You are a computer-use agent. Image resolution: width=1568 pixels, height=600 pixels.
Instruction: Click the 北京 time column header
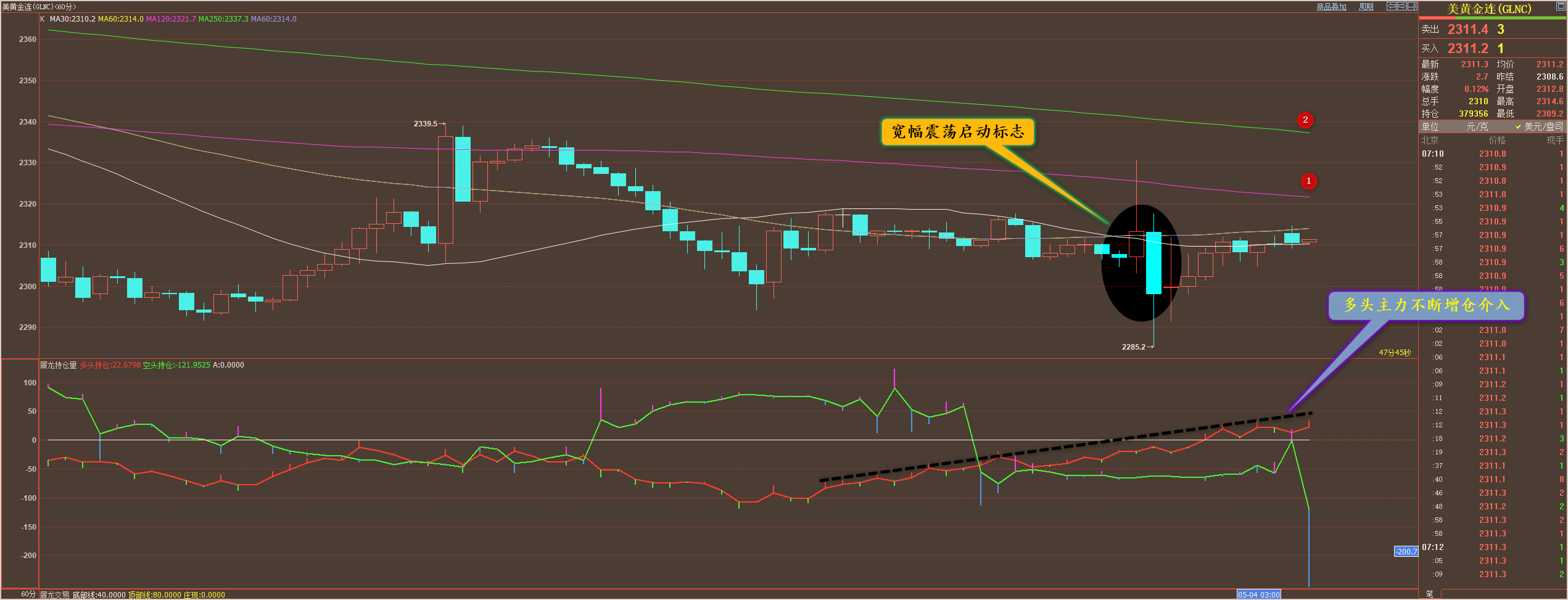click(1430, 140)
